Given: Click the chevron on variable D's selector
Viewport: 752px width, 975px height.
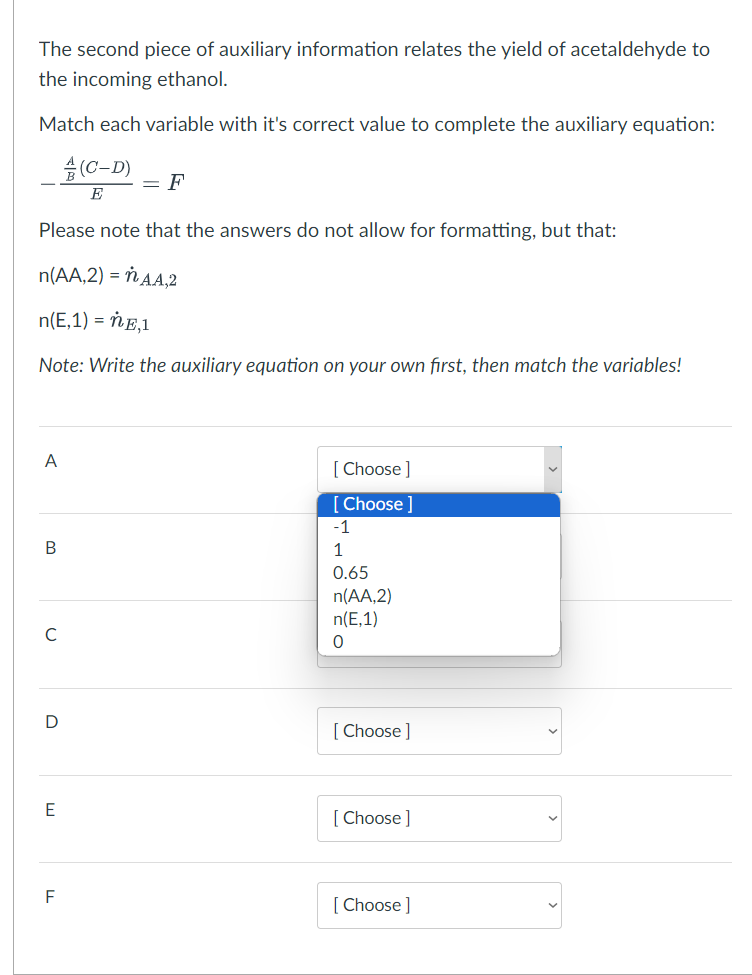Looking at the screenshot, I should coord(551,730).
